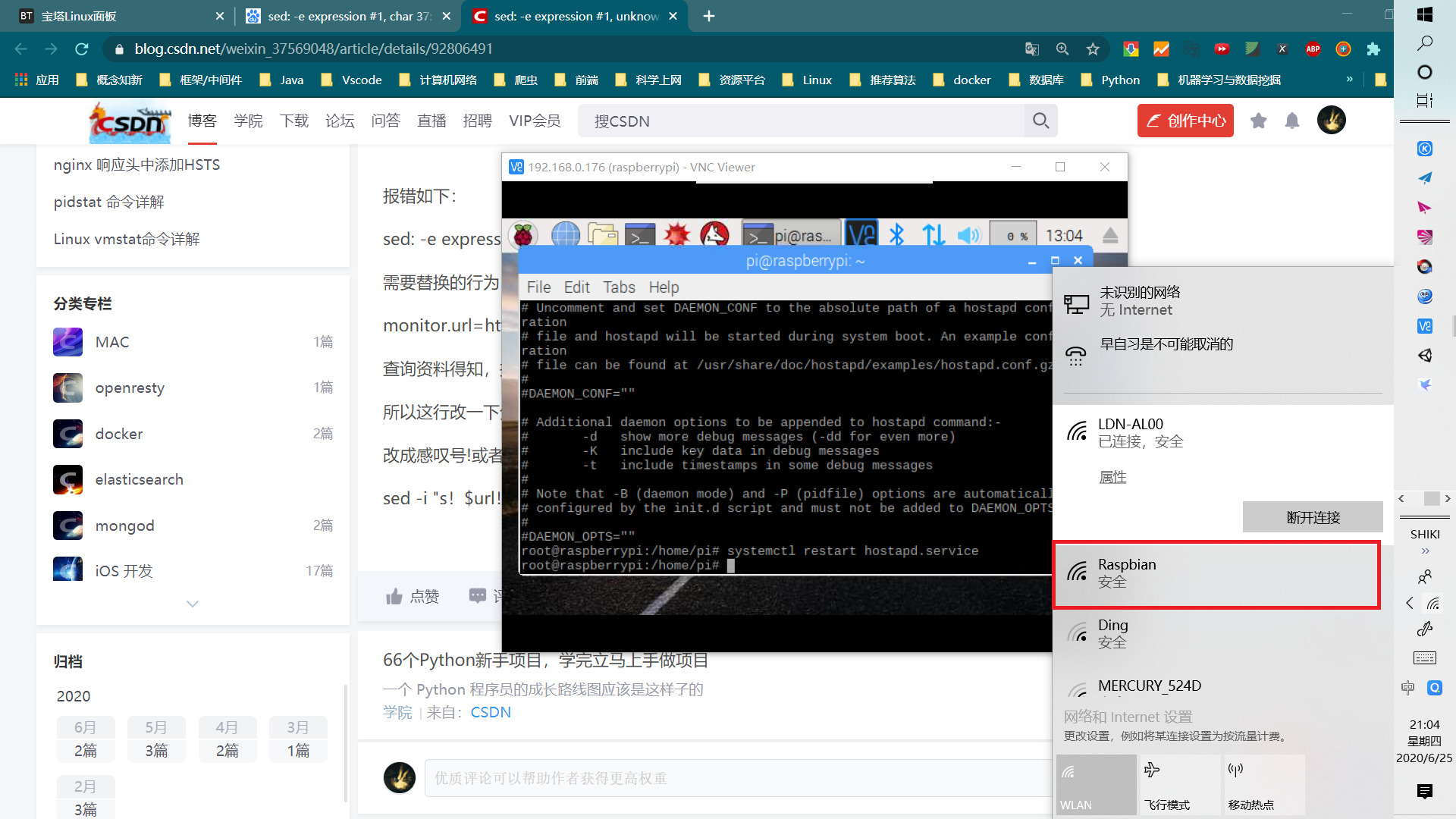Open the volume control on the Pi taskbar
Image resolution: width=1456 pixels, height=819 pixels.
click(x=968, y=234)
